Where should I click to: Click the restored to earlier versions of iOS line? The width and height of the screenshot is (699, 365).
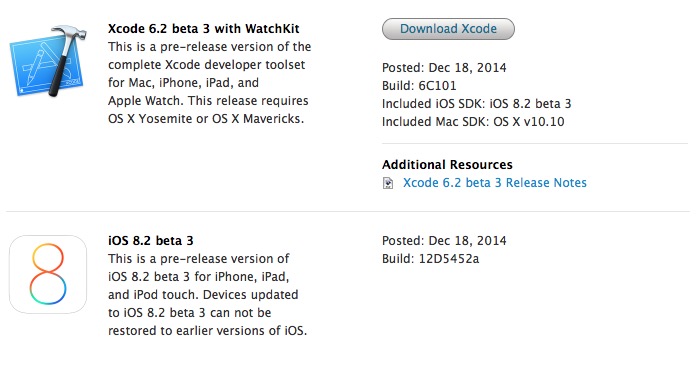pyautogui.click(x=207, y=331)
